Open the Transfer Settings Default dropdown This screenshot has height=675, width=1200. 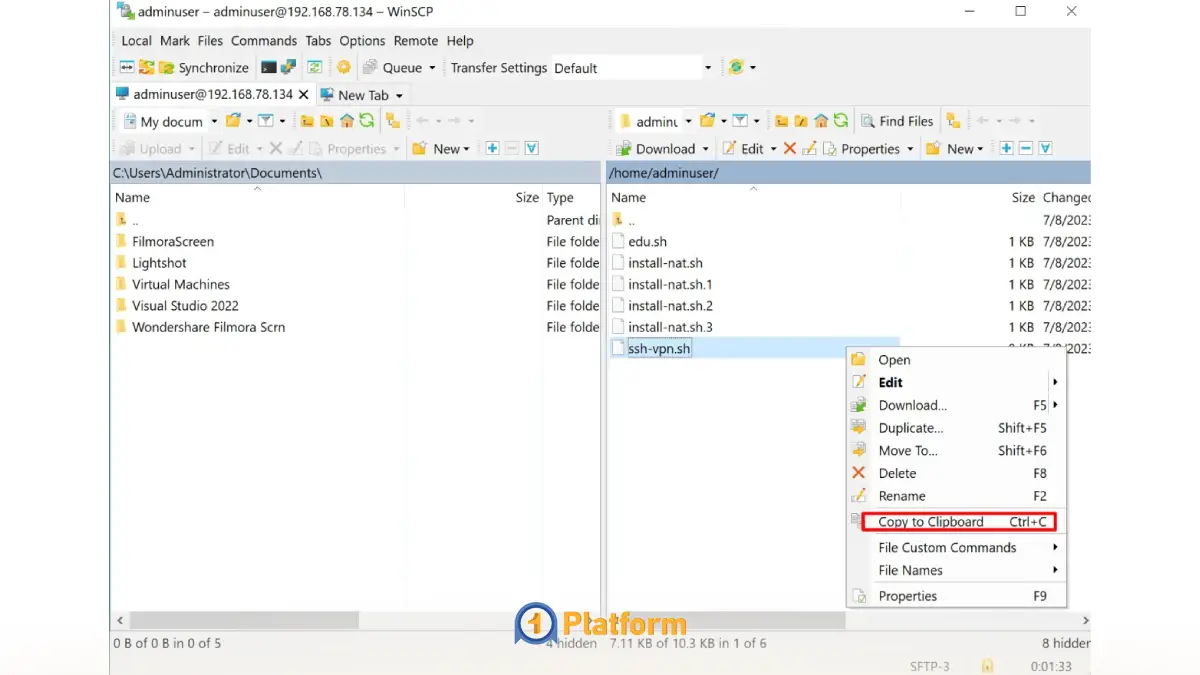707,68
